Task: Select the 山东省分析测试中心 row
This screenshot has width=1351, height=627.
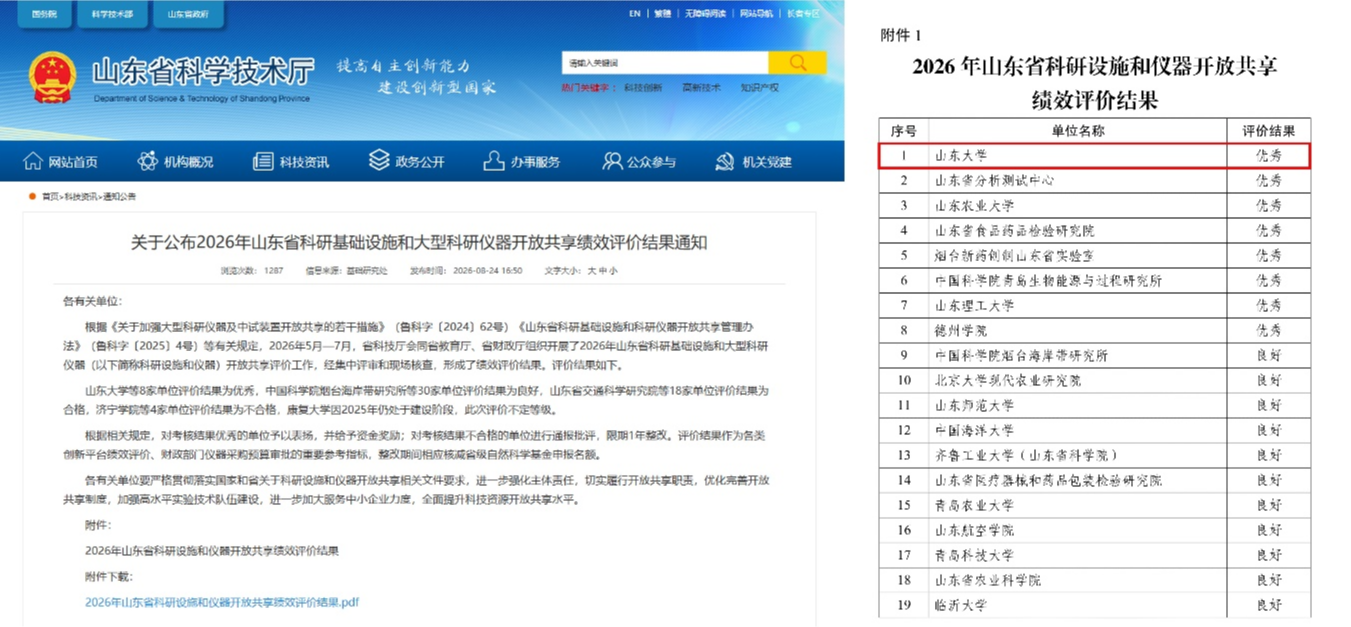Action: tap(1095, 181)
